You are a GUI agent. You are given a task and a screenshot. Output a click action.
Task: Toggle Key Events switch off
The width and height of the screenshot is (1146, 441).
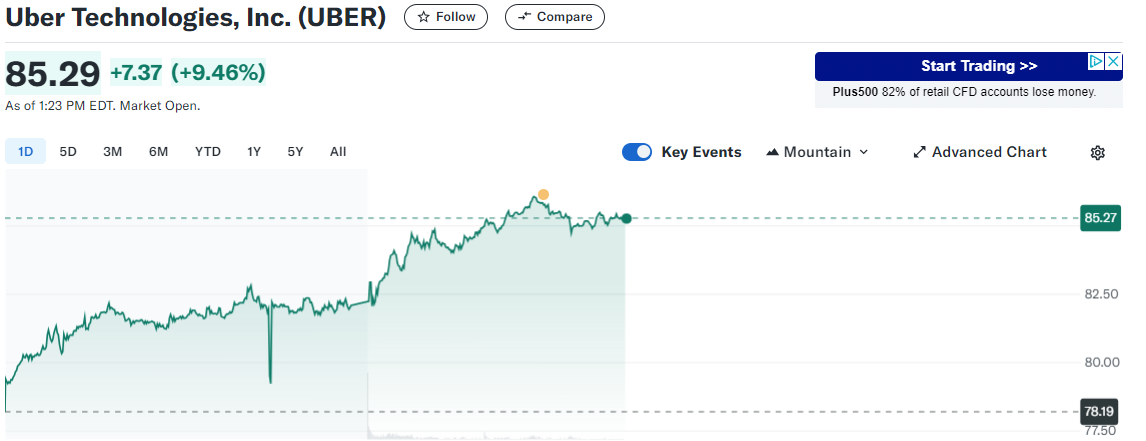pos(637,152)
